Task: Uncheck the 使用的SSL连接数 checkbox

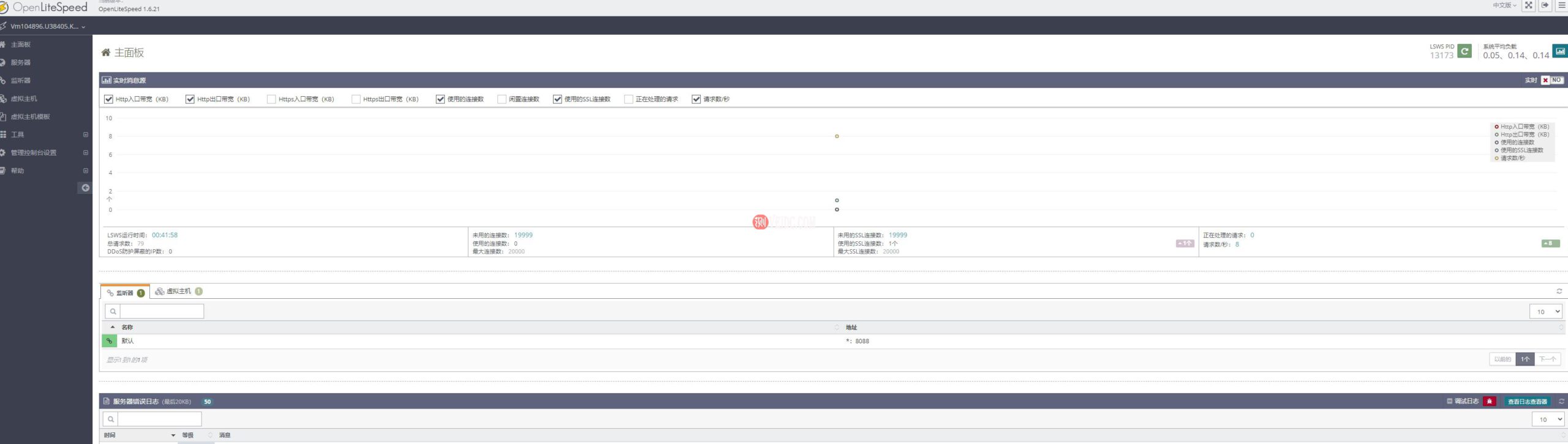Action: click(x=557, y=99)
